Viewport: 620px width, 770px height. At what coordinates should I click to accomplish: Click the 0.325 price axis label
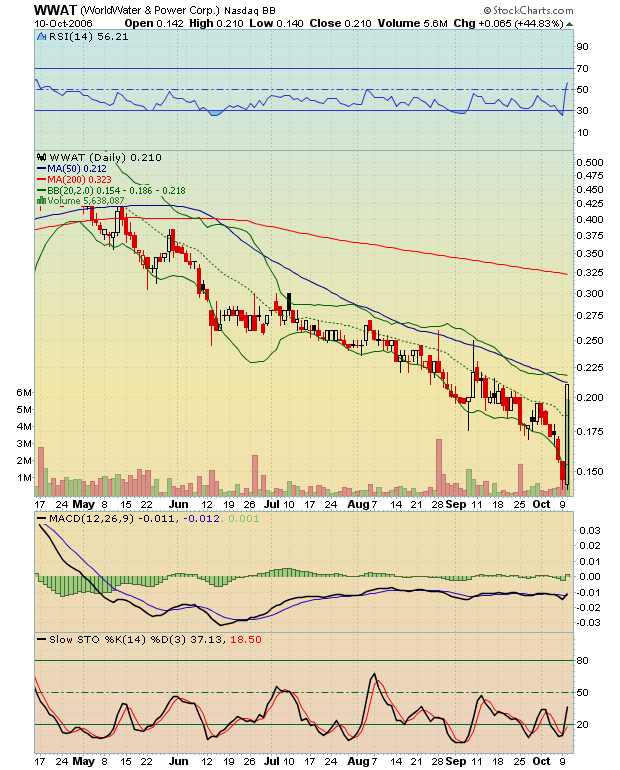coord(590,272)
